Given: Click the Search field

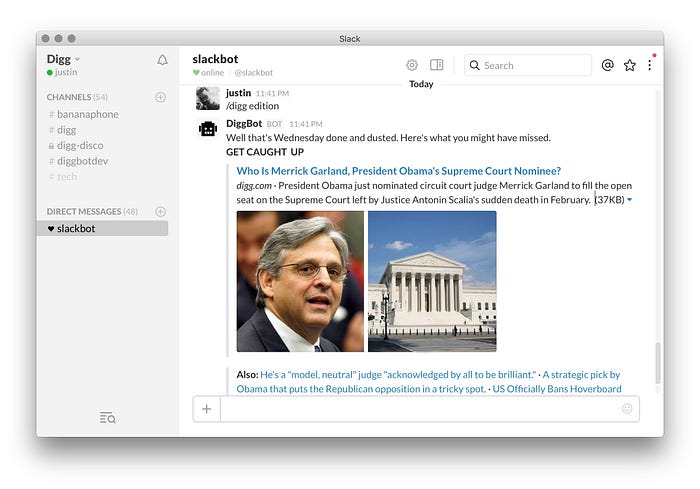Looking at the screenshot, I should [528, 65].
